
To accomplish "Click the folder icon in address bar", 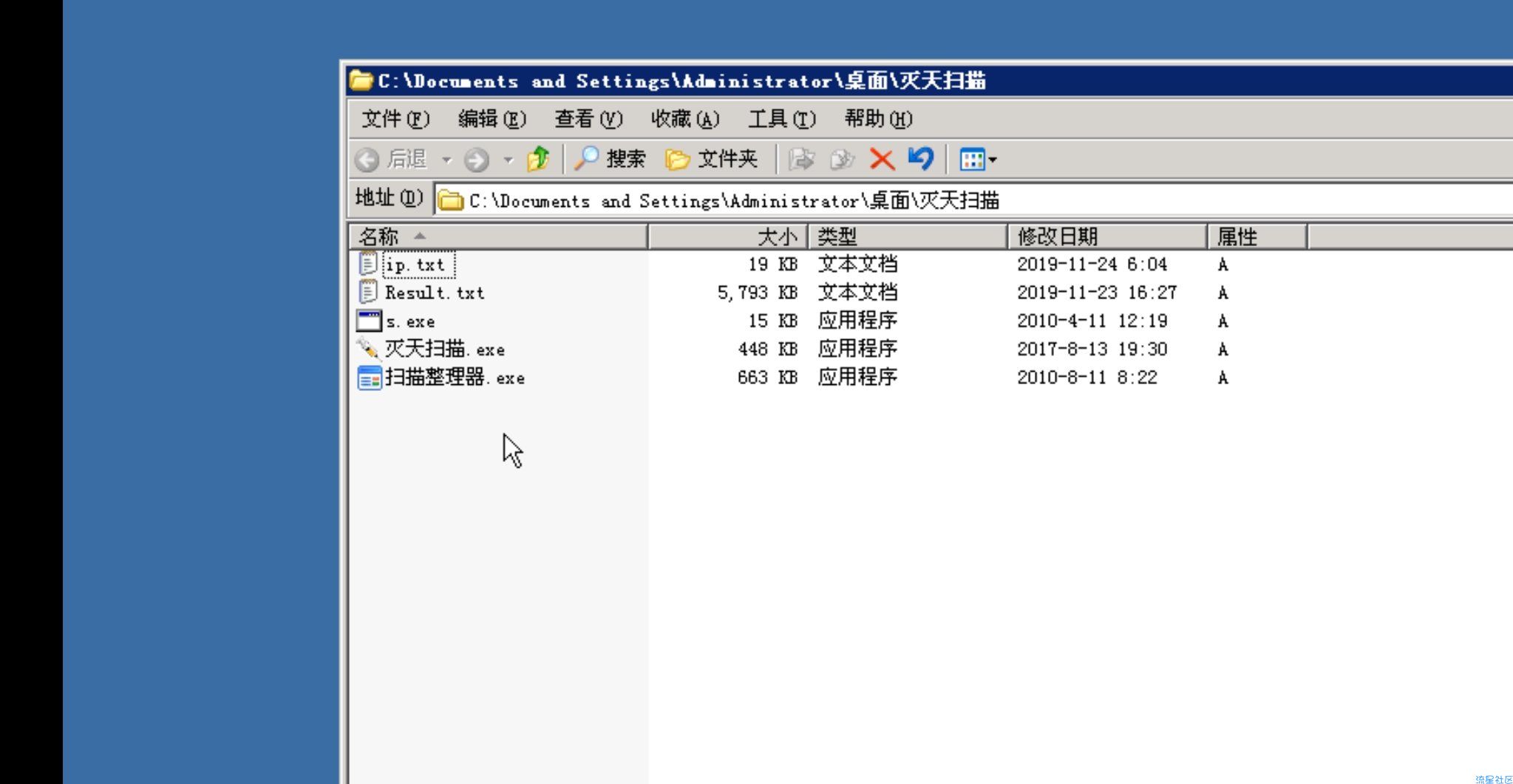I will pyautogui.click(x=450, y=200).
